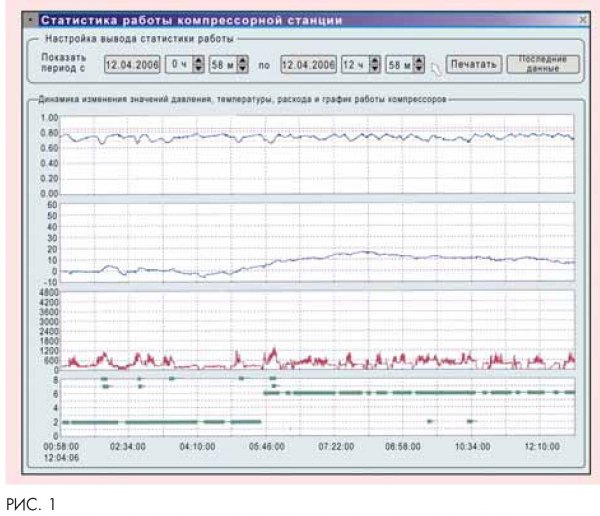Screen dimensions: 600x516
Task: Adjust the start hour spinner arrows
Action: (198, 63)
